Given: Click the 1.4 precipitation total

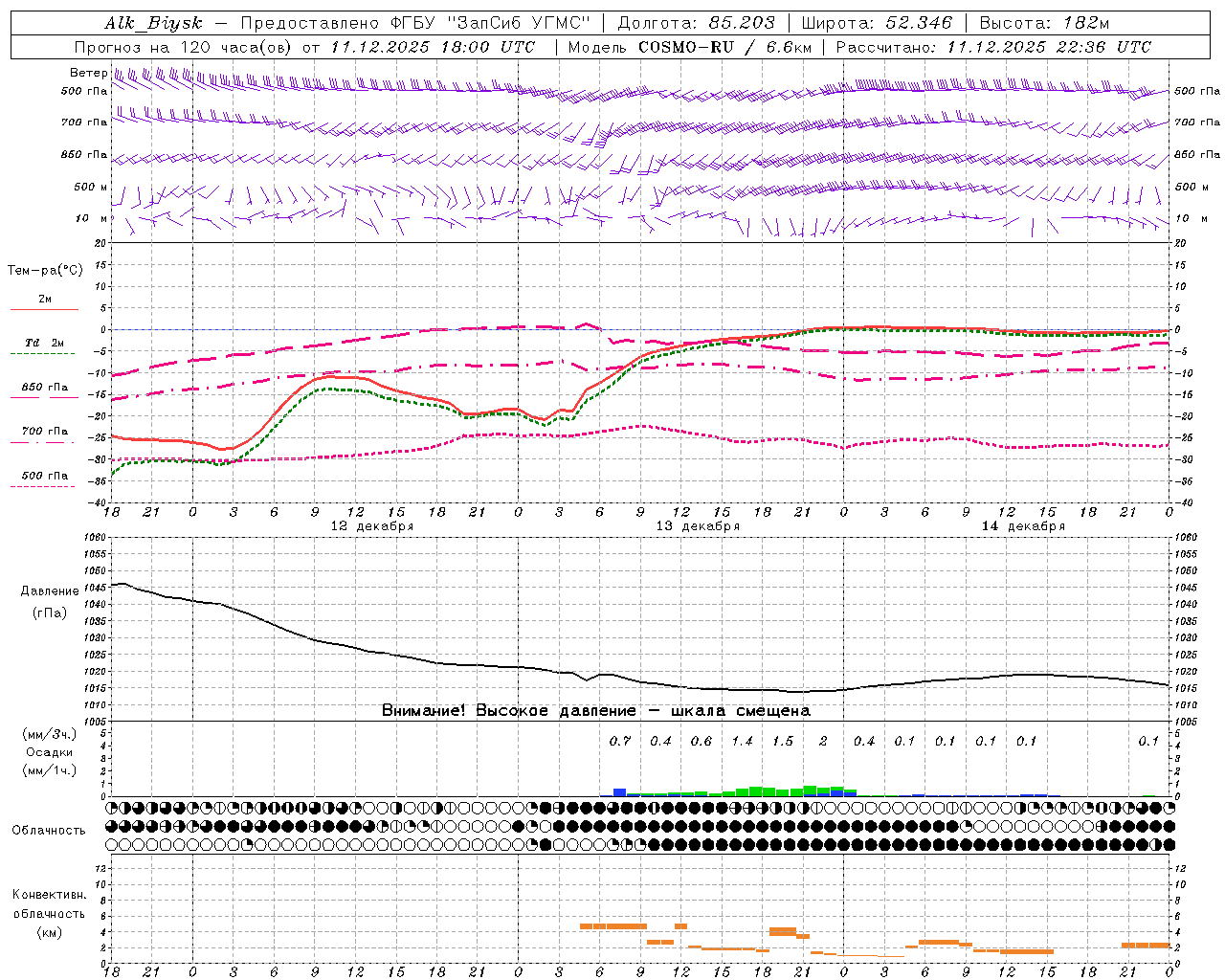Looking at the screenshot, I should coord(742,742).
